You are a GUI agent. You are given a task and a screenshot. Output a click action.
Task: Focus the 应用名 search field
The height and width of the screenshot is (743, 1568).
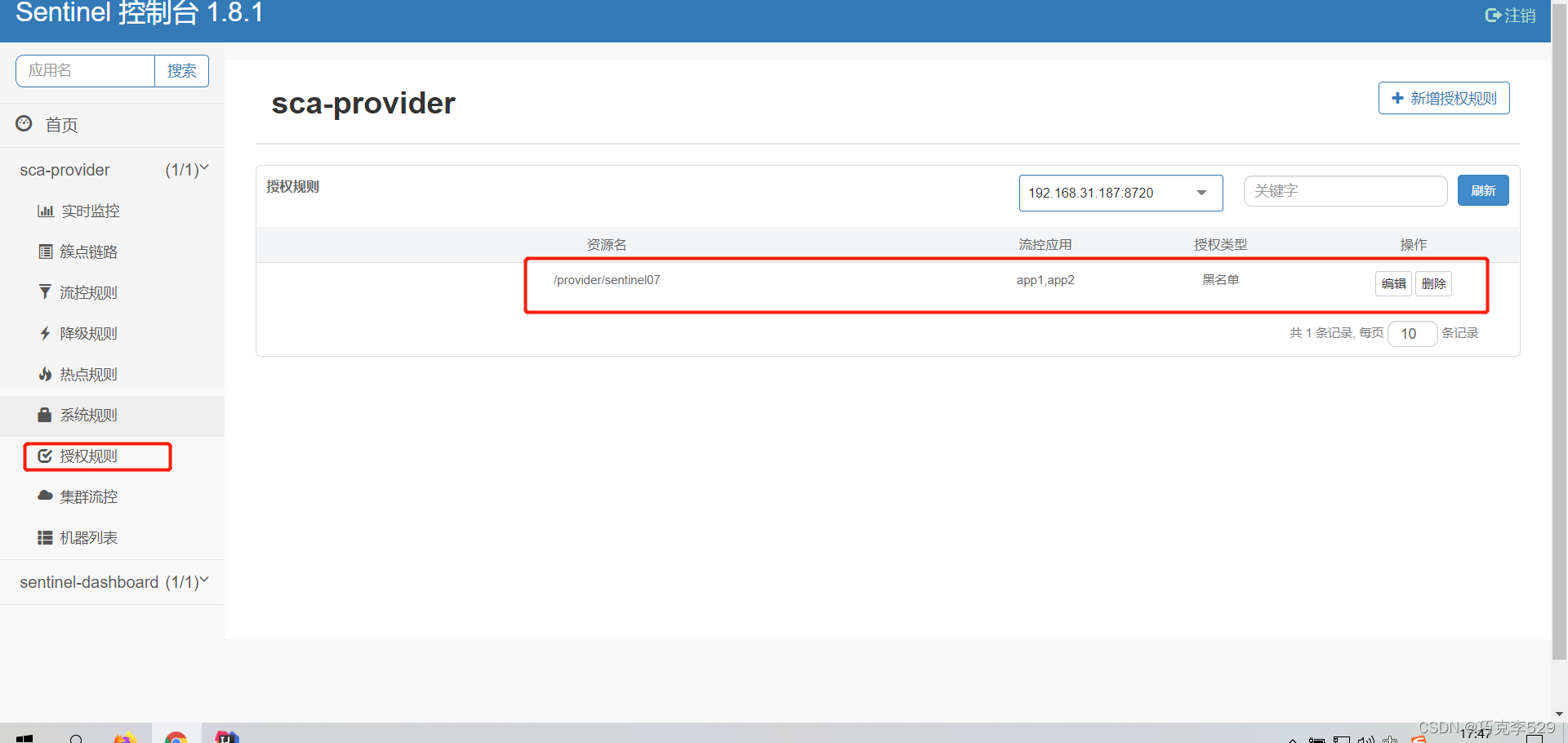click(x=85, y=71)
